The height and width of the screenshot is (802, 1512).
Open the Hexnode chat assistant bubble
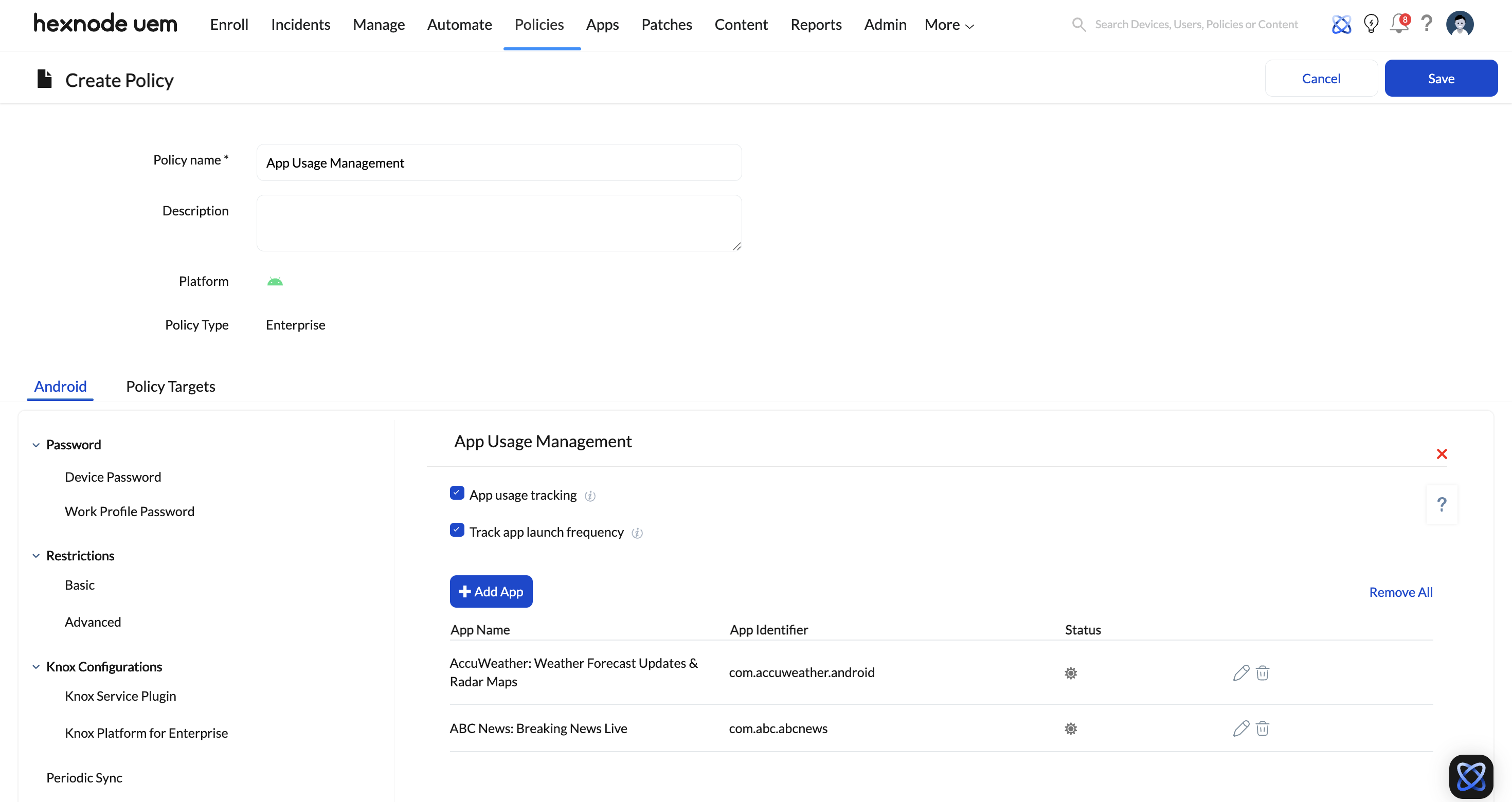(x=1471, y=776)
